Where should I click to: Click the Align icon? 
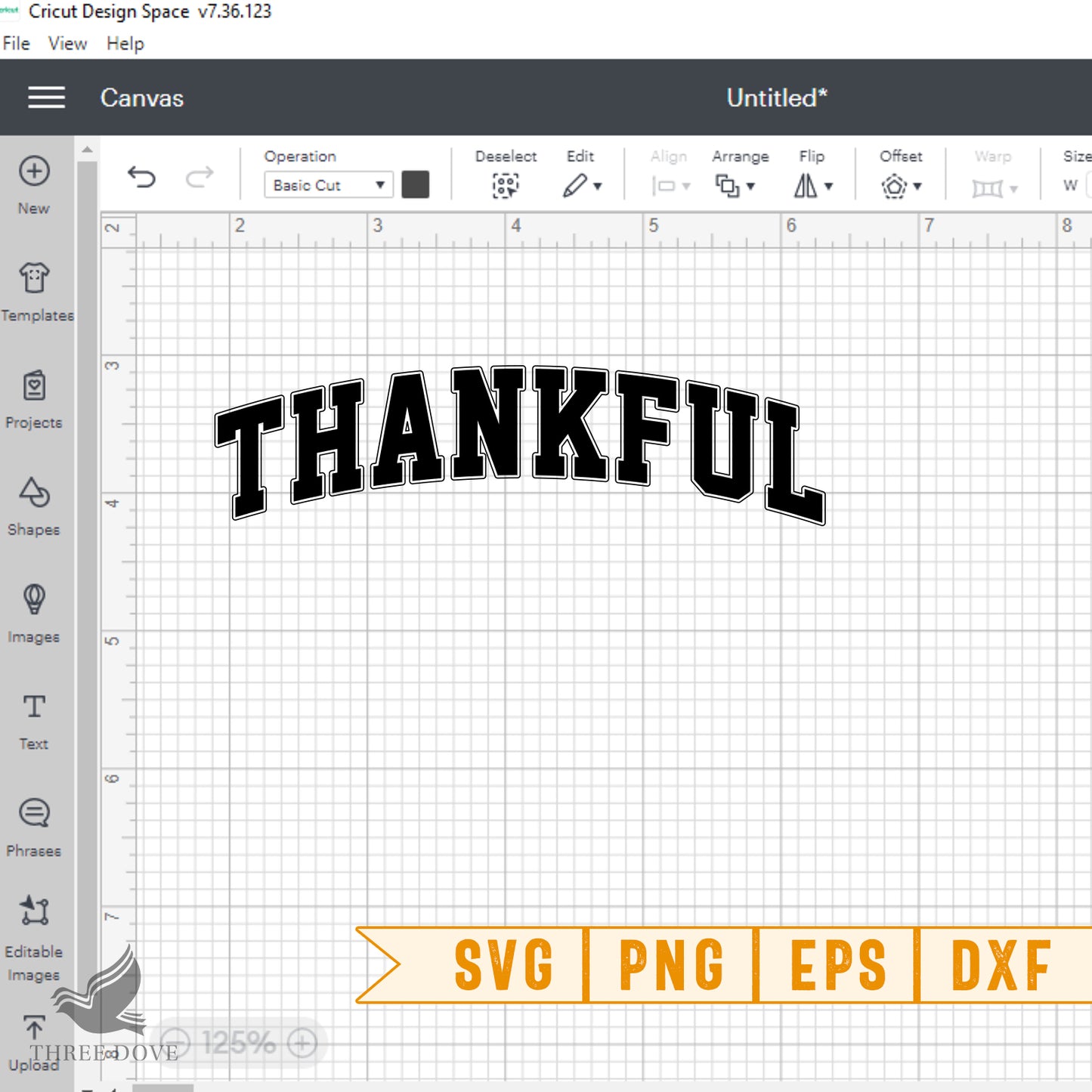[663, 186]
